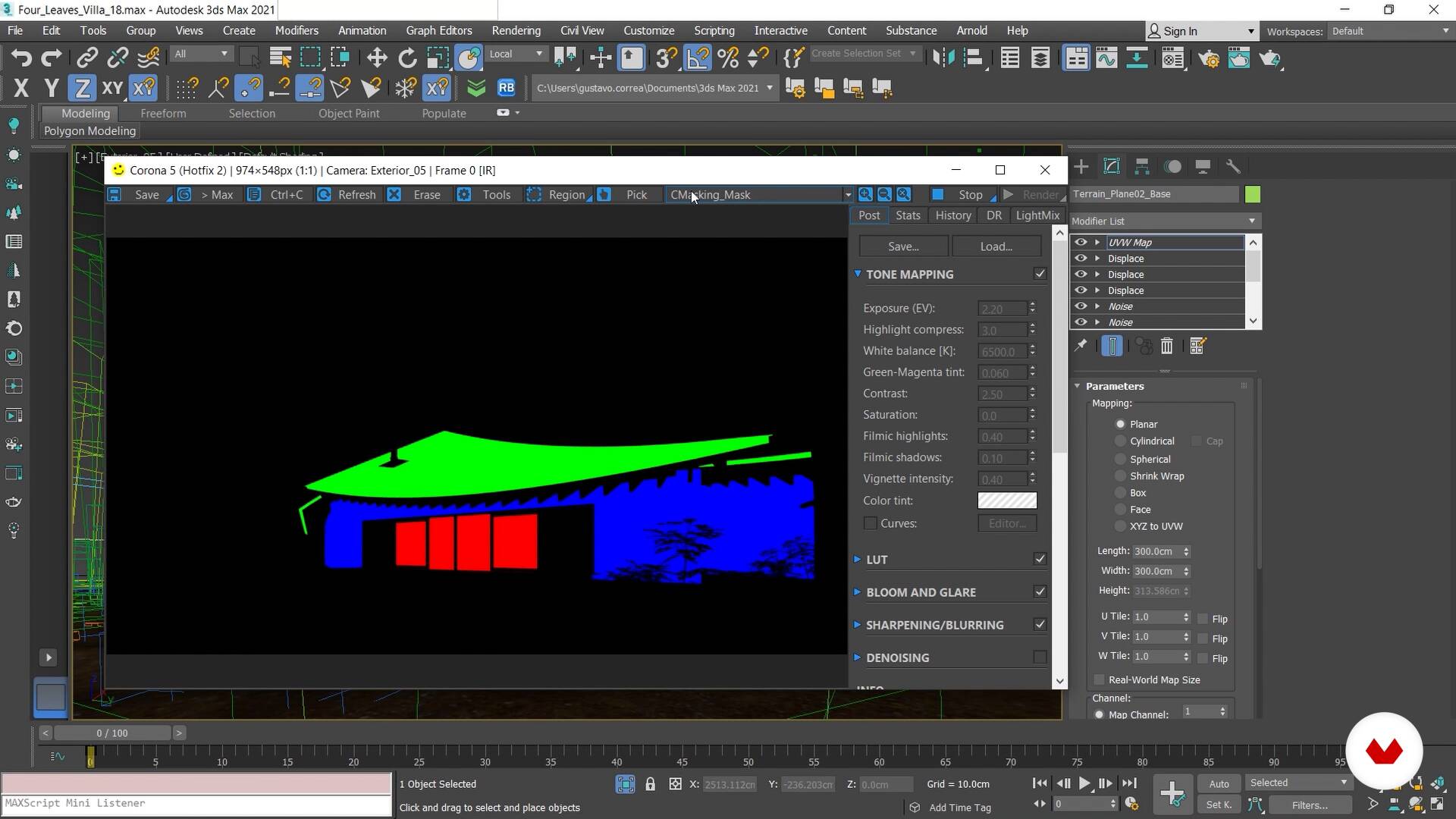Go to the animation start frame
The width and height of the screenshot is (1456, 819).
[x=1040, y=783]
